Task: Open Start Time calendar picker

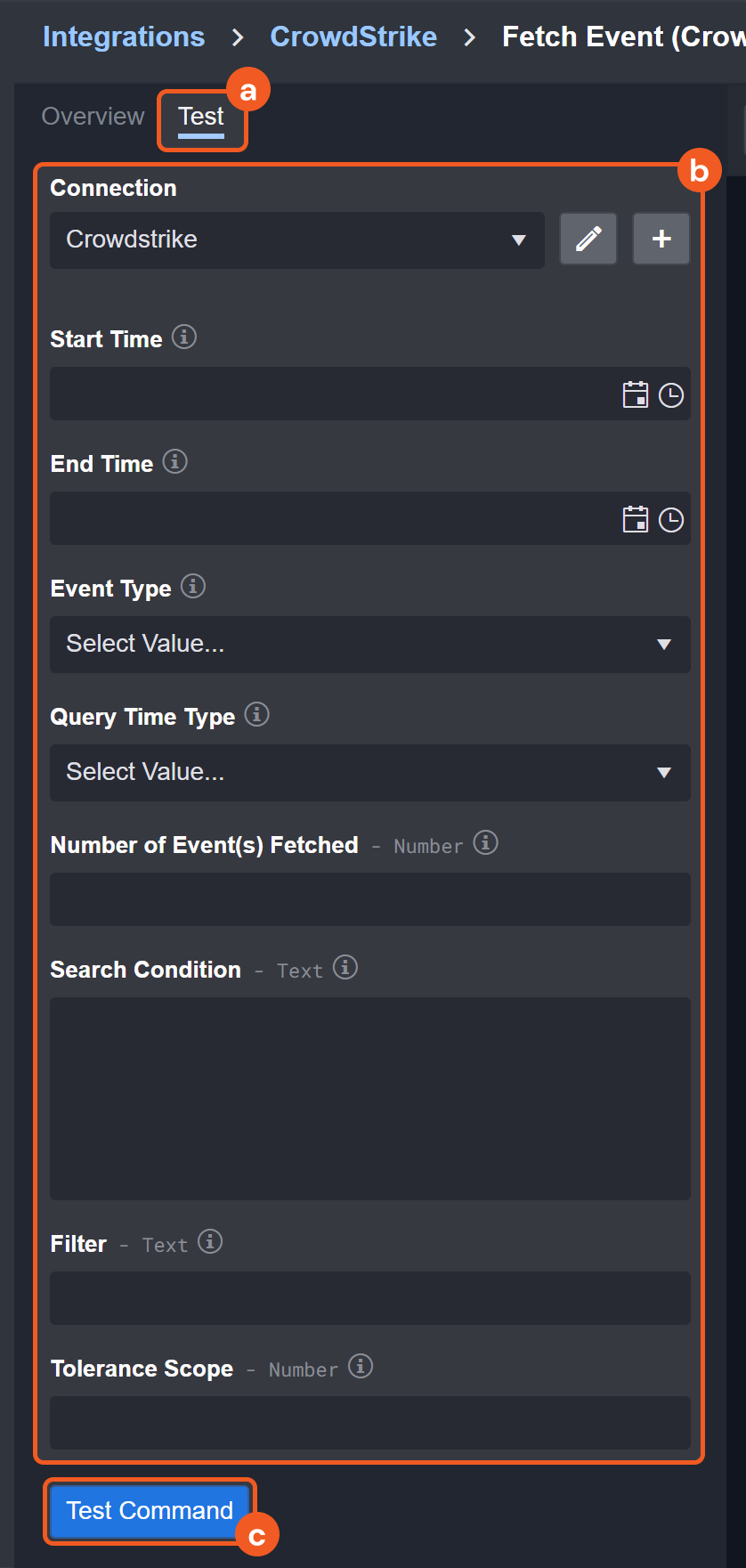Action: 635,394
